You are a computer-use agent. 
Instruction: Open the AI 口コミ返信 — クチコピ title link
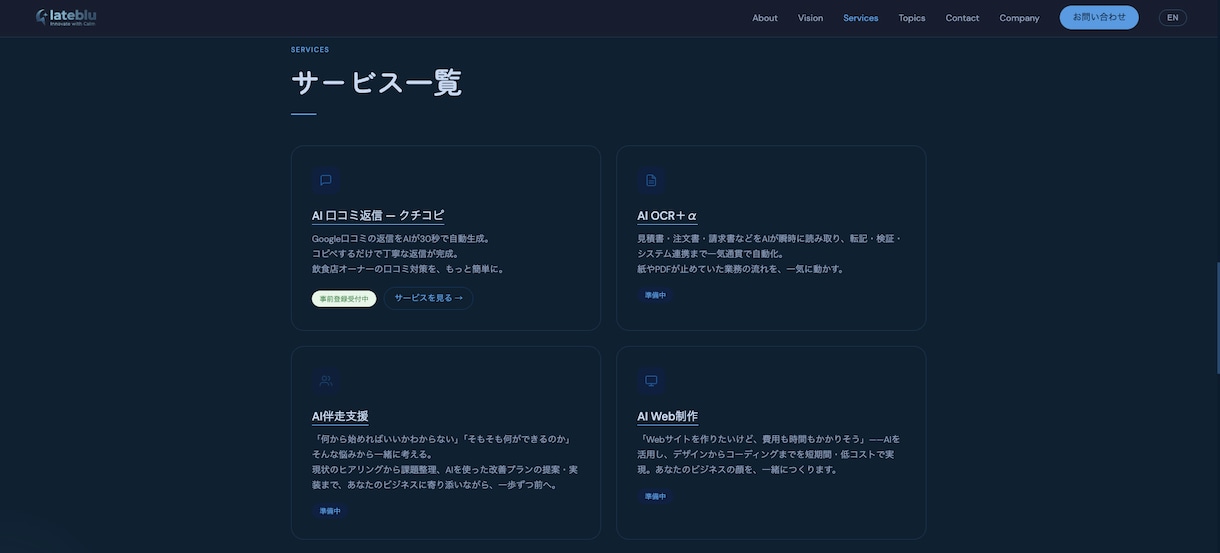[x=378, y=215]
